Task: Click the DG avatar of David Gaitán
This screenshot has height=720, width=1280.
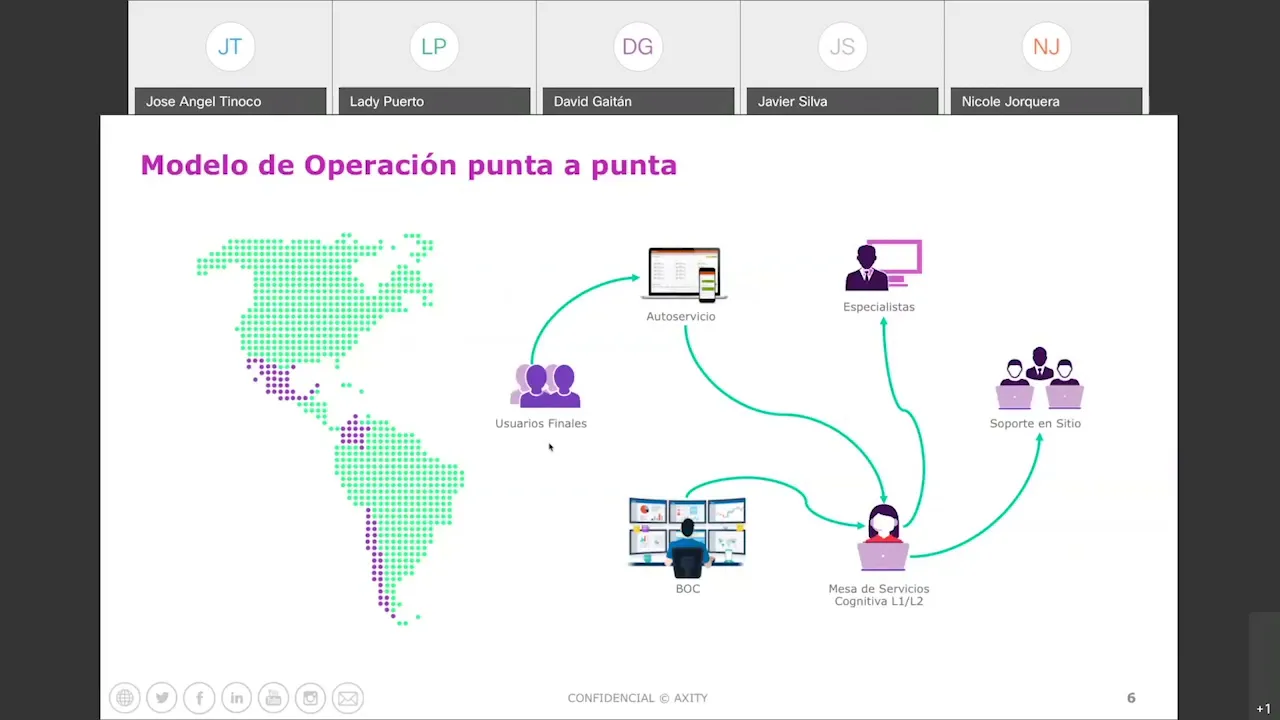Action: coord(638,47)
